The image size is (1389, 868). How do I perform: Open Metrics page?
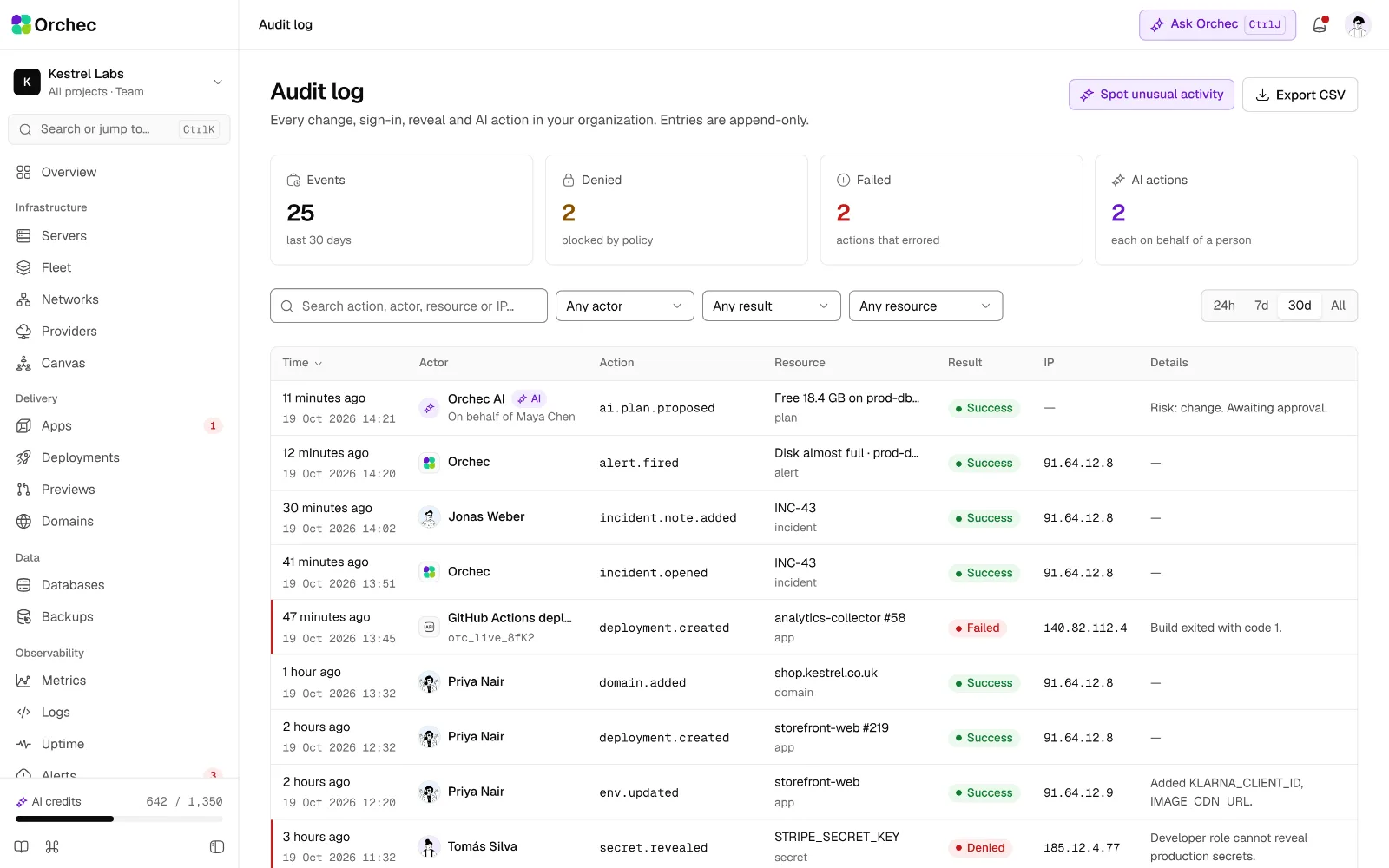click(119, 681)
